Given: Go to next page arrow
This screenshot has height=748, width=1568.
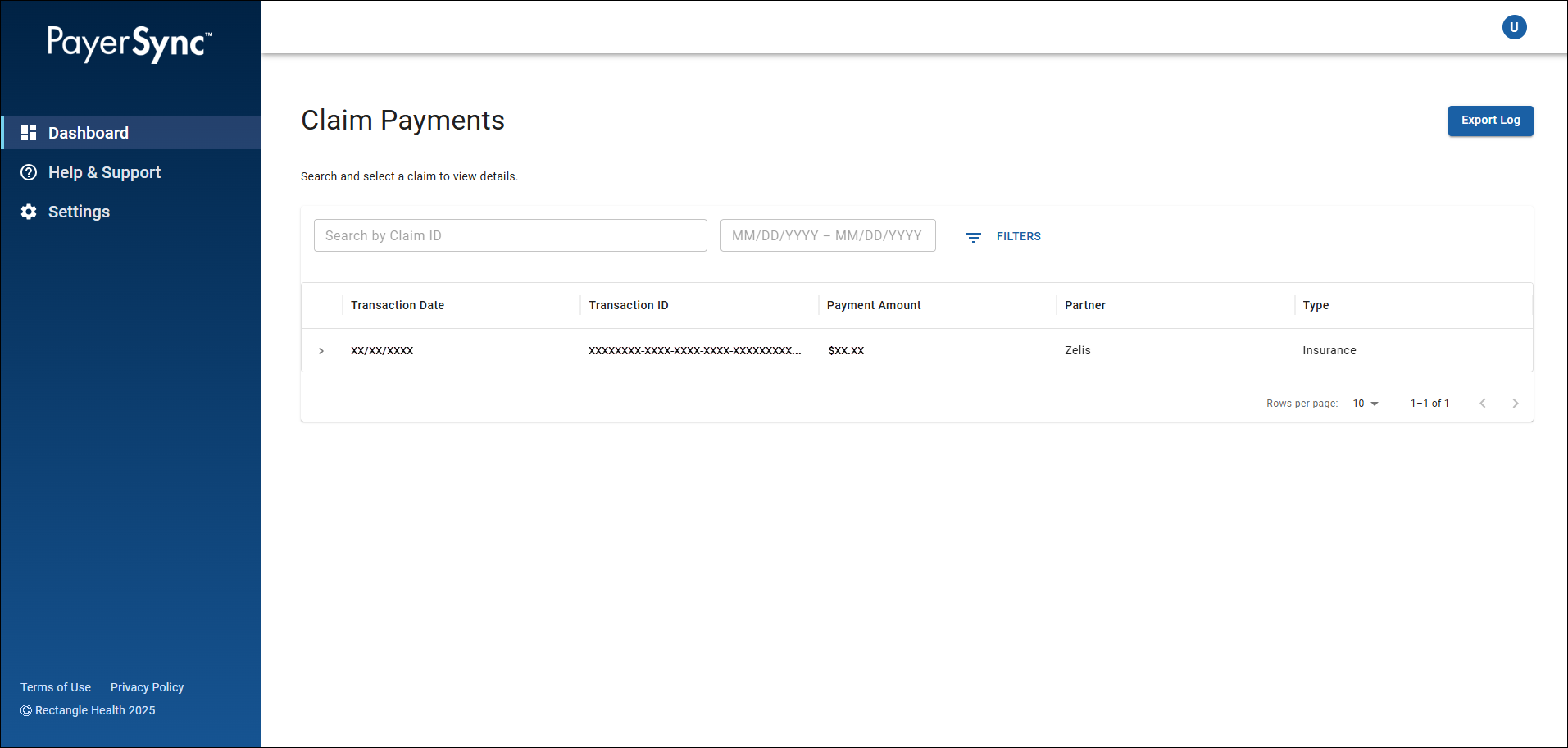Looking at the screenshot, I should pyautogui.click(x=1515, y=403).
